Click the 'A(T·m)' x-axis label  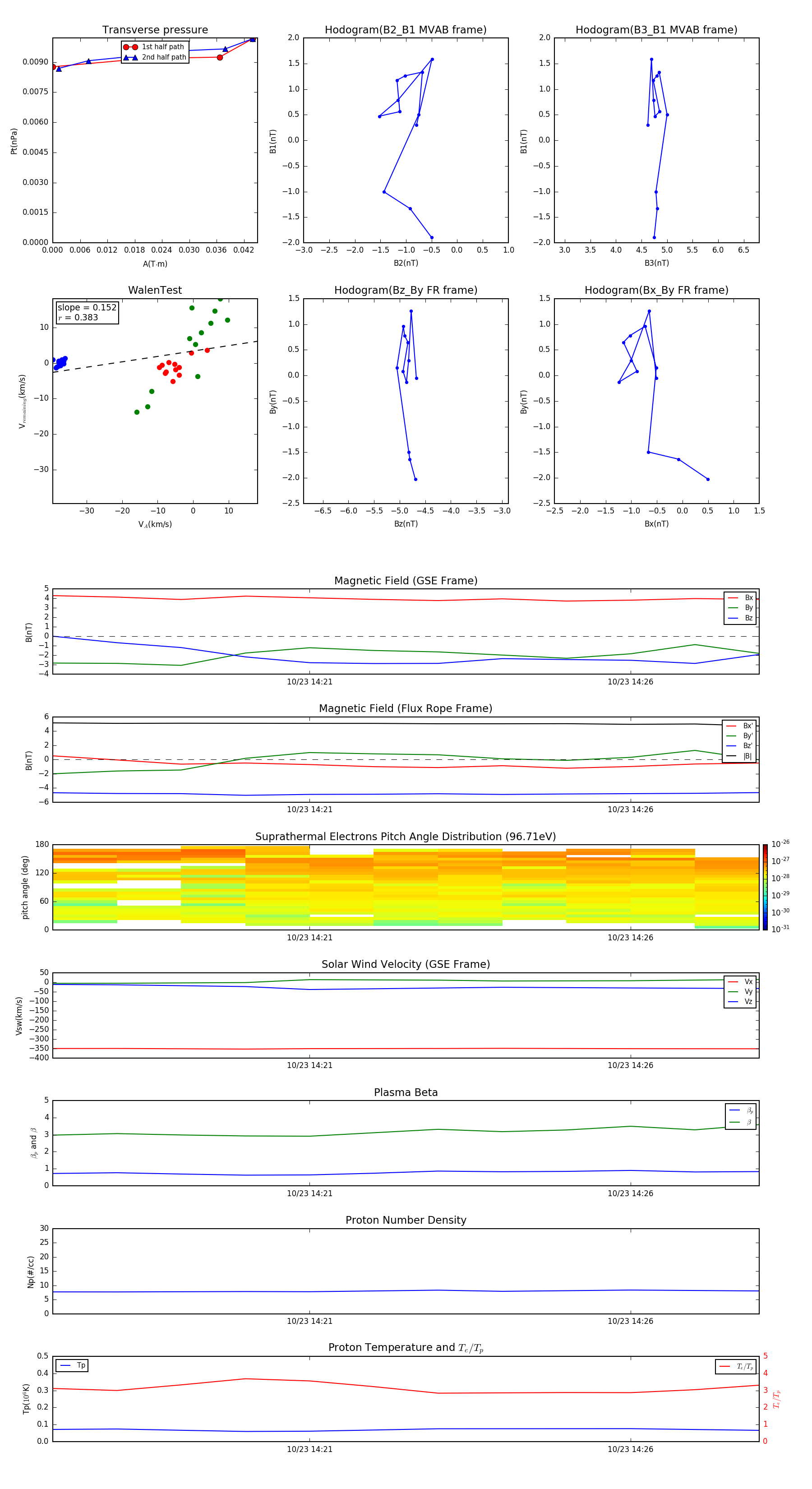(x=155, y=264)
